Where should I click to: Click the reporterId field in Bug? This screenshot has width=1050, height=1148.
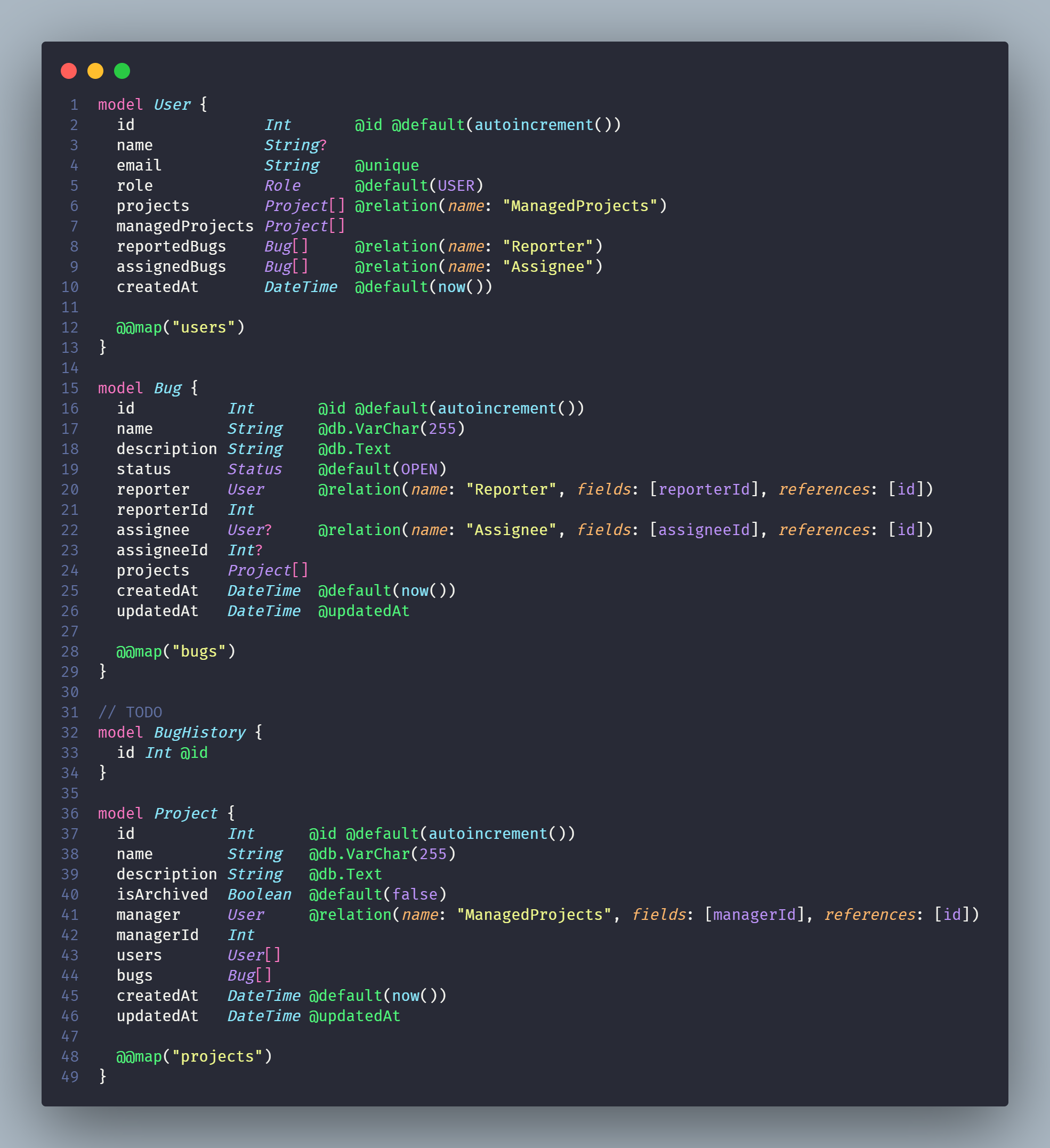click(x=162, y=510)
